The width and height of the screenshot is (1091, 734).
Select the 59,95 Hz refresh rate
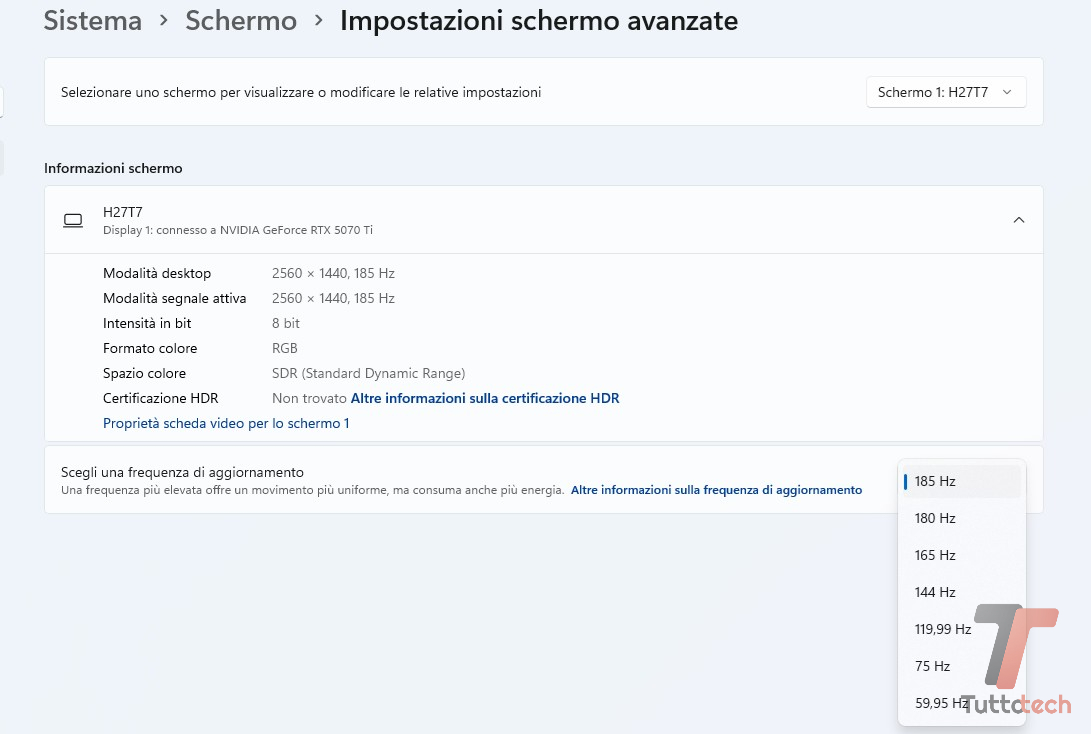[x=938, y=703]
